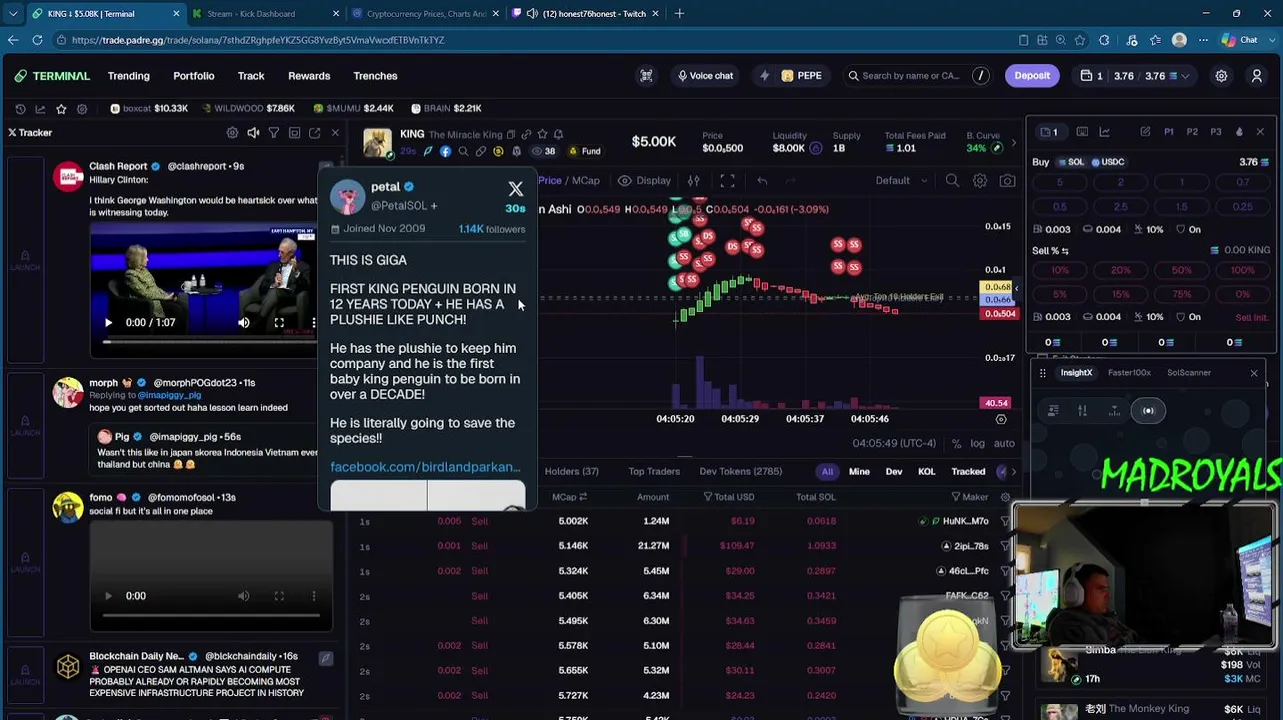
Task: Search KING token with magnifier icon
Action: (x=463, y=151)
